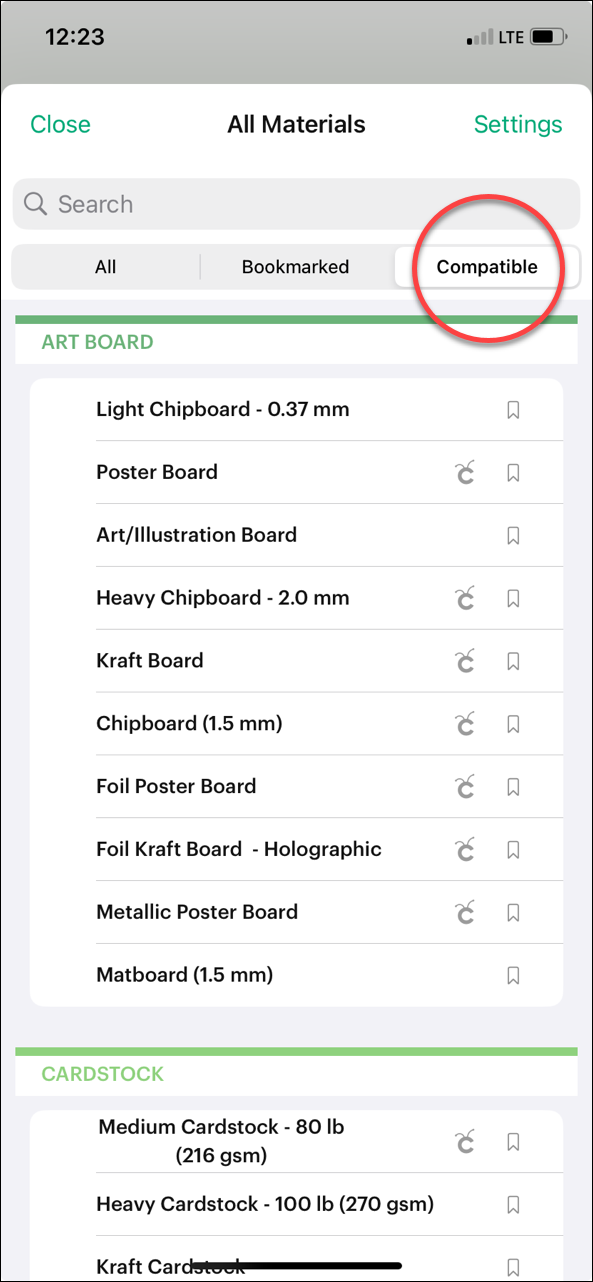
Task: Open the Bookmarked filter tab
Action: (x=295, y=267)
